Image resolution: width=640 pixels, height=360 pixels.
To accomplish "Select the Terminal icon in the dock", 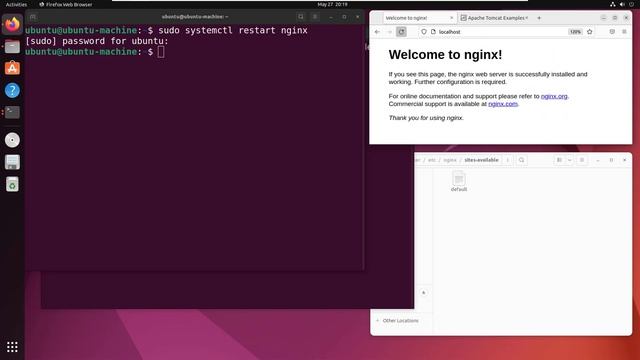I will [x=12, y=112].
